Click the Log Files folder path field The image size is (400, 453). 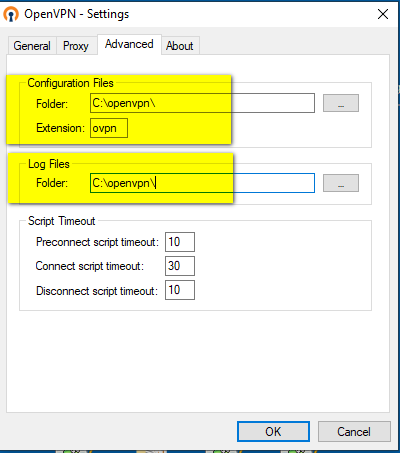coord(202,183)
